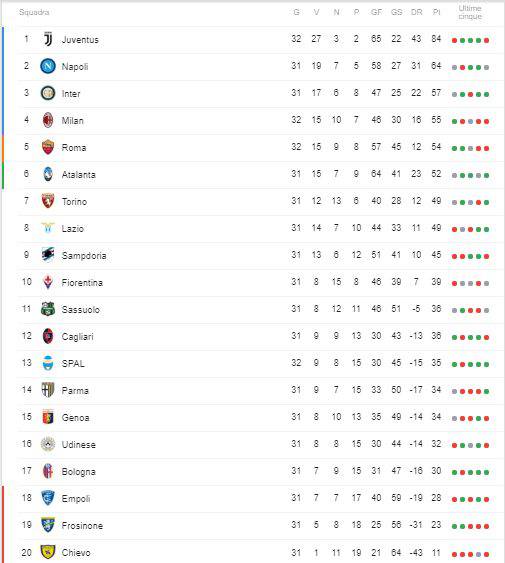Click Juventus's first red form dot
Screen dimensions: 505x563
(x=454, y=40)
